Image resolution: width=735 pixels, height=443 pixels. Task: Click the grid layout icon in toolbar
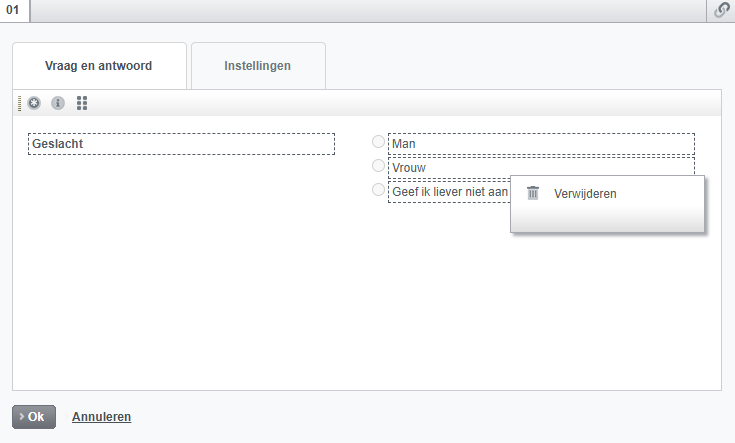click(82, 103)
